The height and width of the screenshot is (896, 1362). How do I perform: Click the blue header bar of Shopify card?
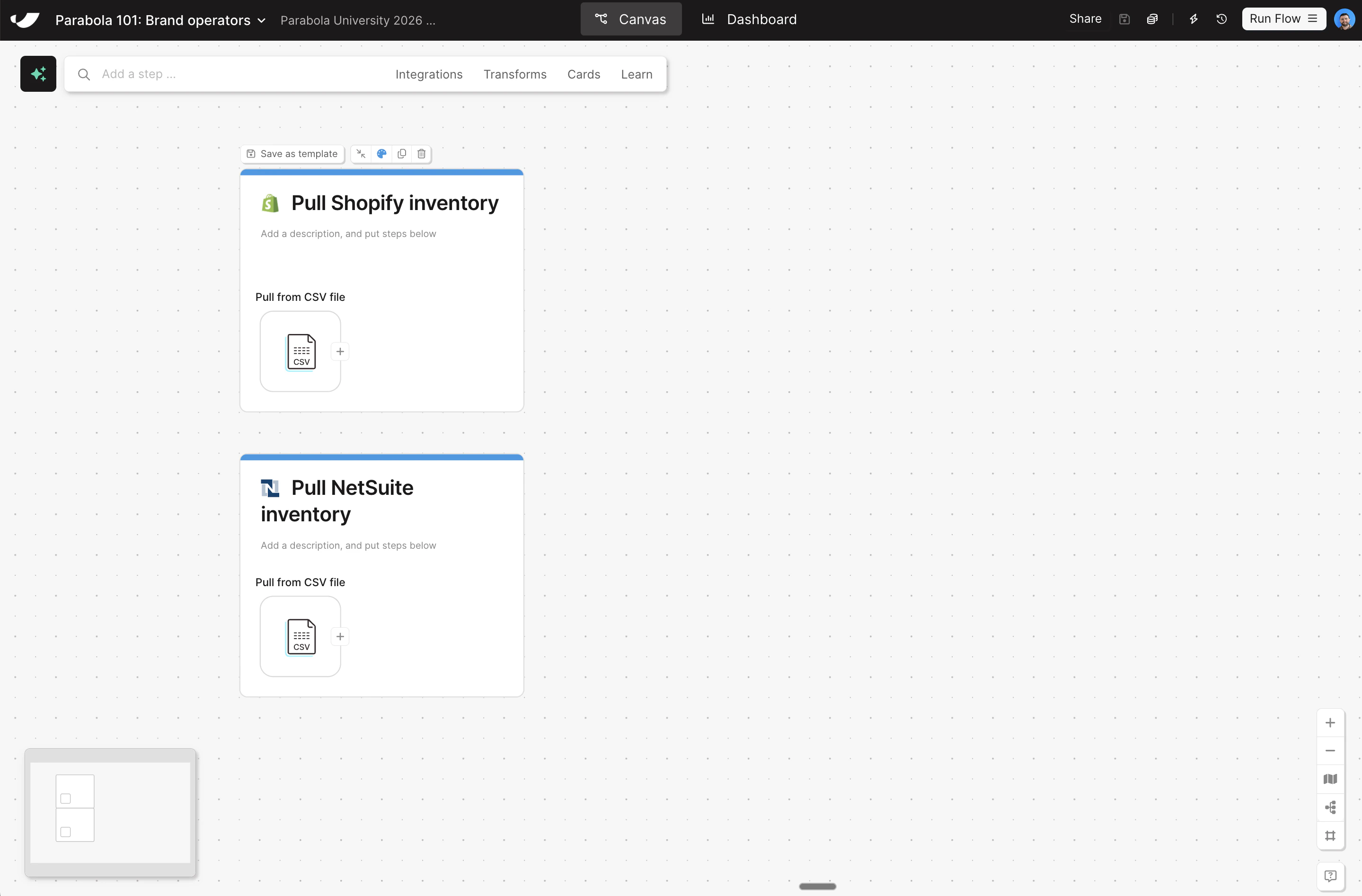382,172
